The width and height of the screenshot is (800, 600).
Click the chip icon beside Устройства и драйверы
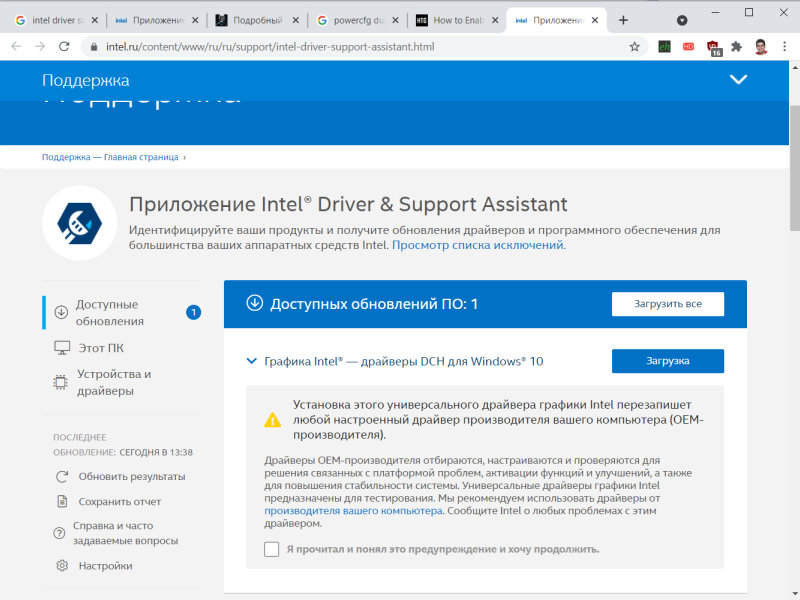(61, 382)
